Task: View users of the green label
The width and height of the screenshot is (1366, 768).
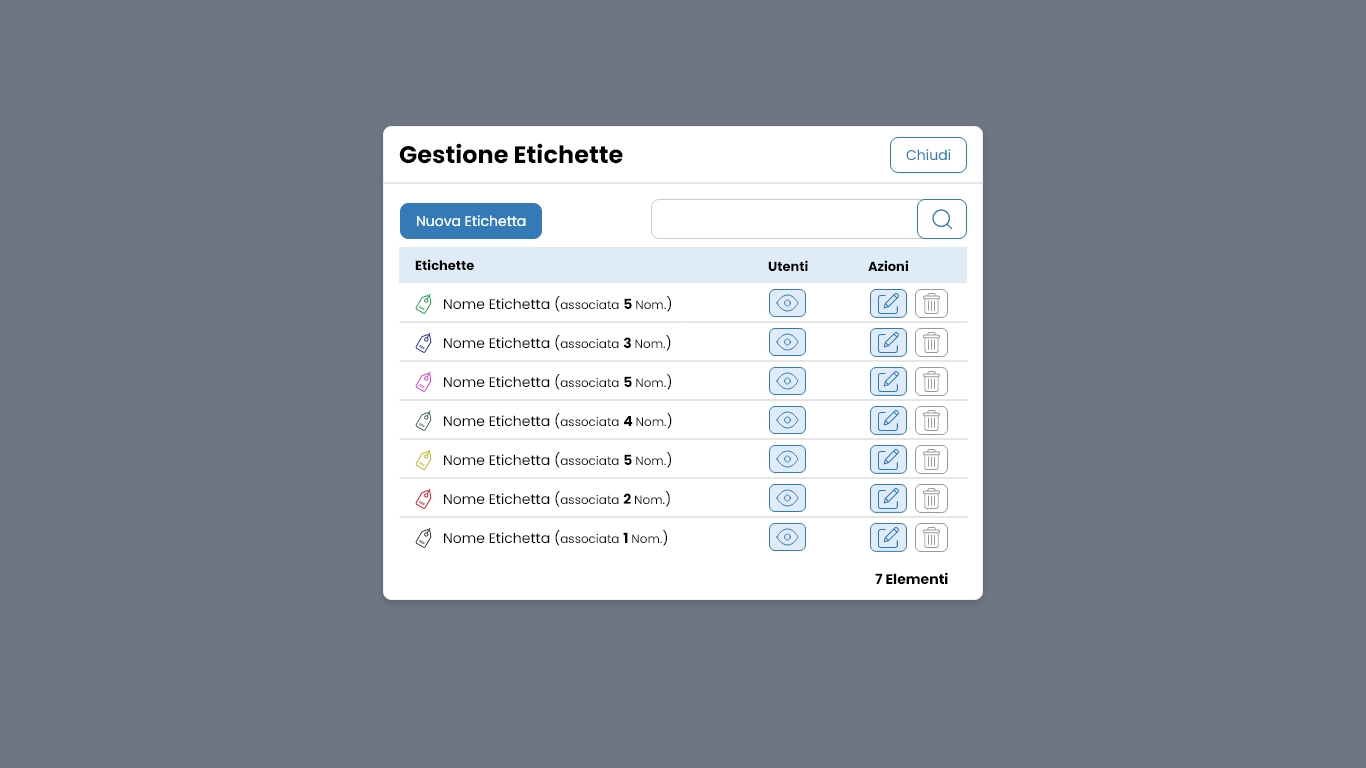Action: [787, 303]
